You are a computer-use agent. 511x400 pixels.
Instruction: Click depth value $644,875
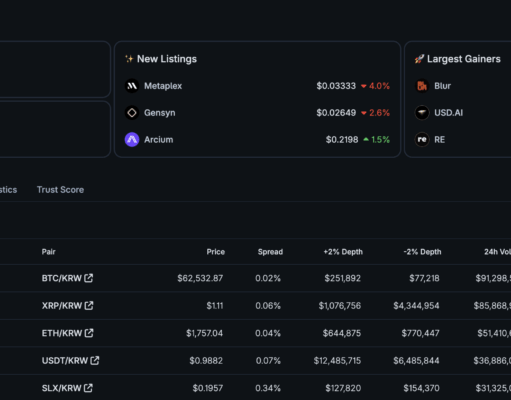click(x=342, y=333)
